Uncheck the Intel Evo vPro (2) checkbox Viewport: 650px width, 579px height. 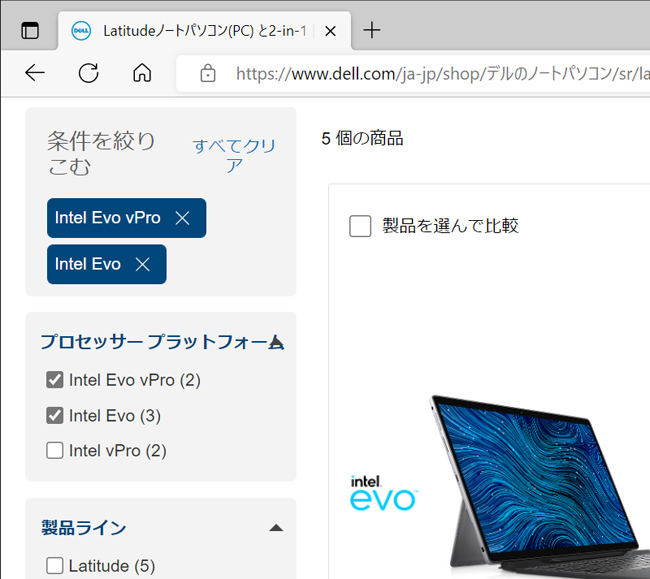point(55,380)
